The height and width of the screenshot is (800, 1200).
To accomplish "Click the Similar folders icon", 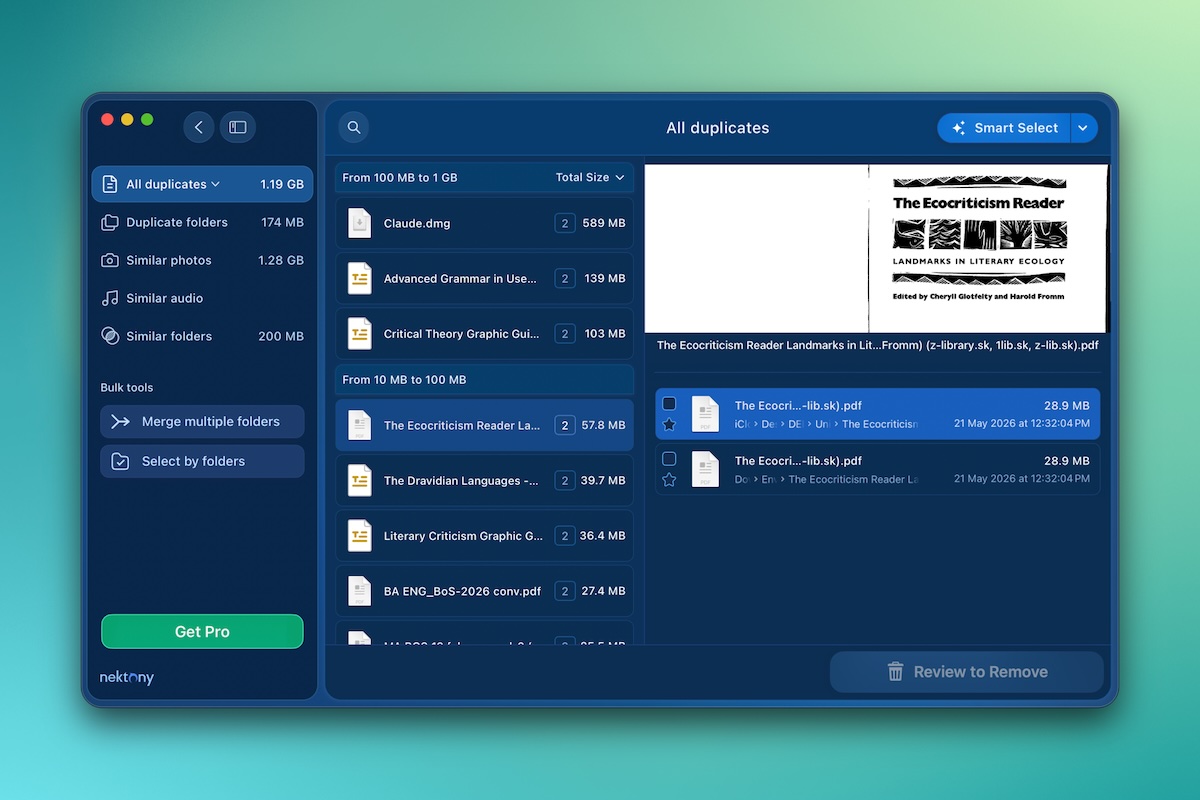I will 110,336.
